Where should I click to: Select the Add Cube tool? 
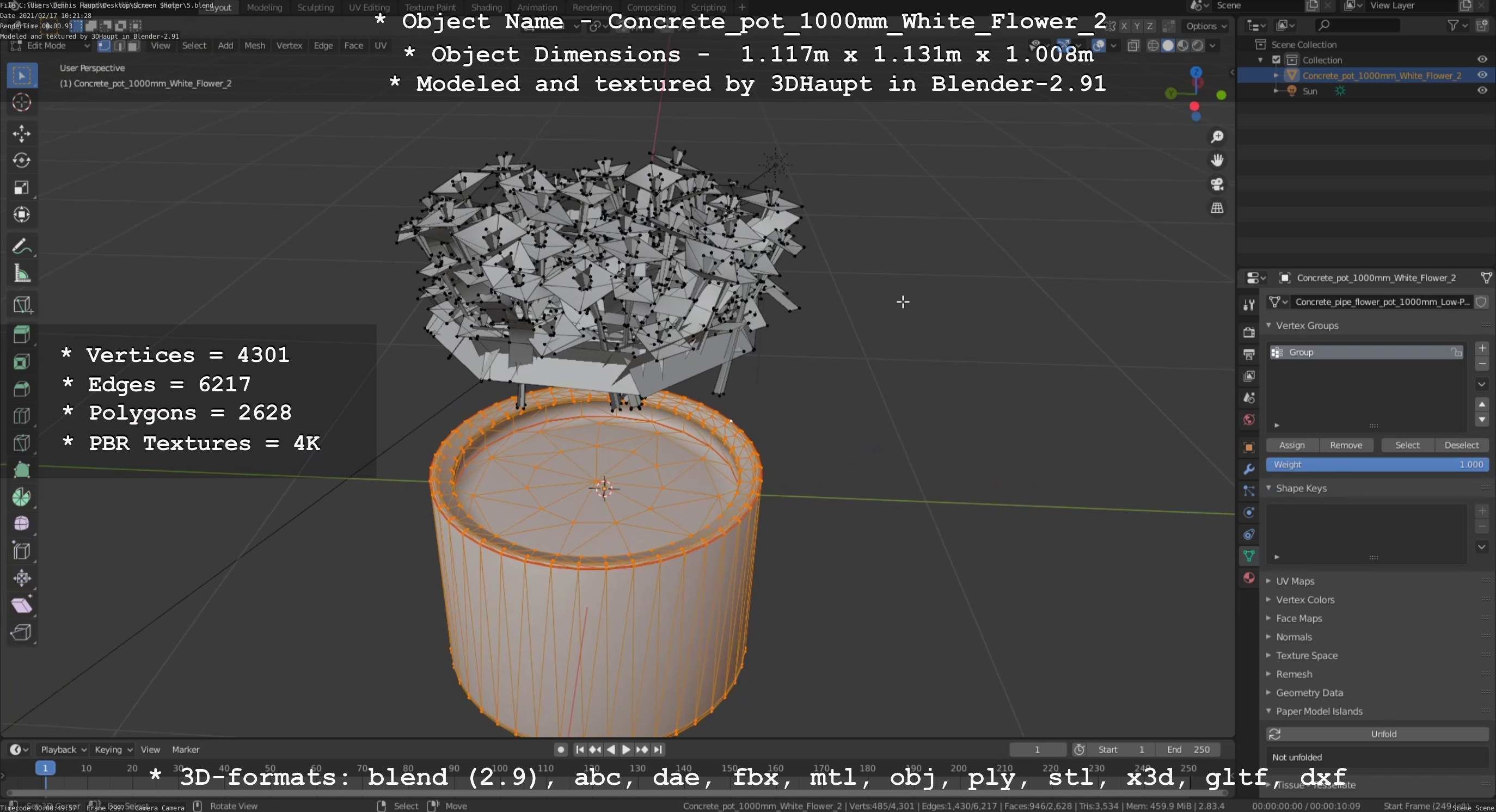click(22, 305)
